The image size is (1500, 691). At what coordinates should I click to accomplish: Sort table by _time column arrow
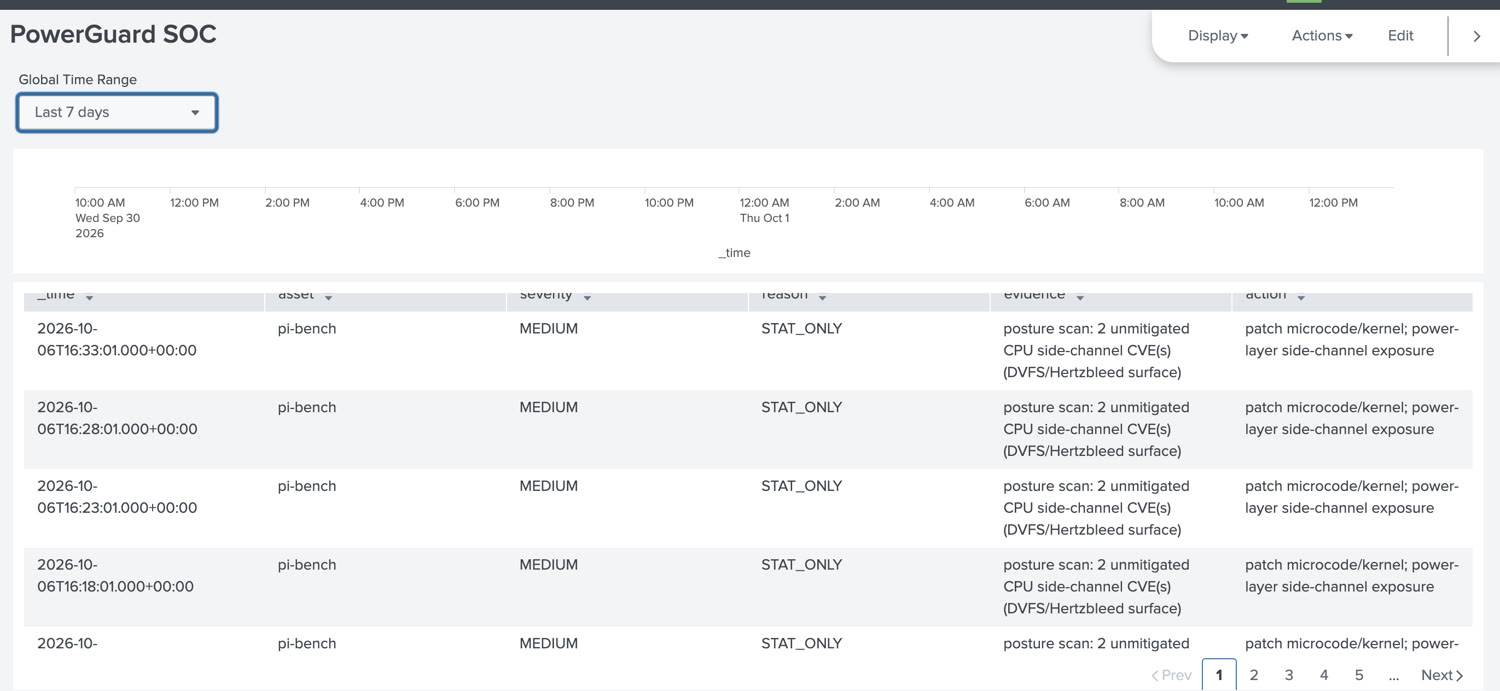pyautogui.click(x=90, y=297)
